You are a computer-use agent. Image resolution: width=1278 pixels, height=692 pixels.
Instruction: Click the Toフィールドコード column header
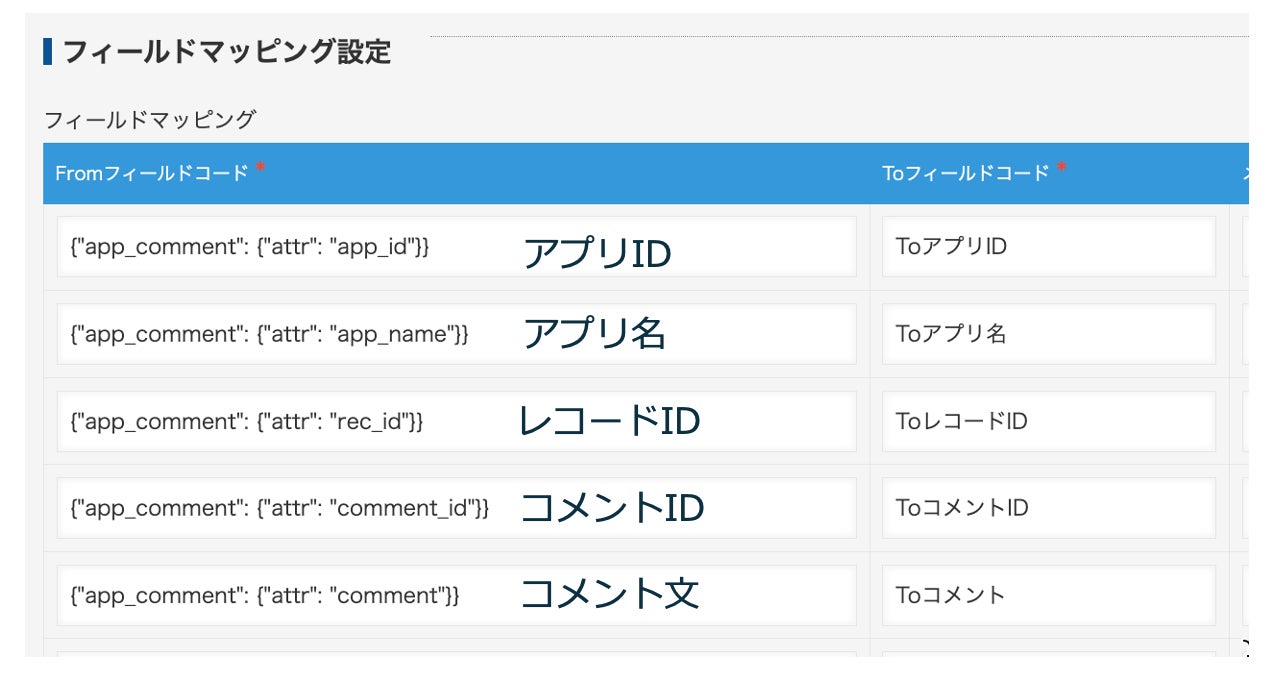click(966, 174)
